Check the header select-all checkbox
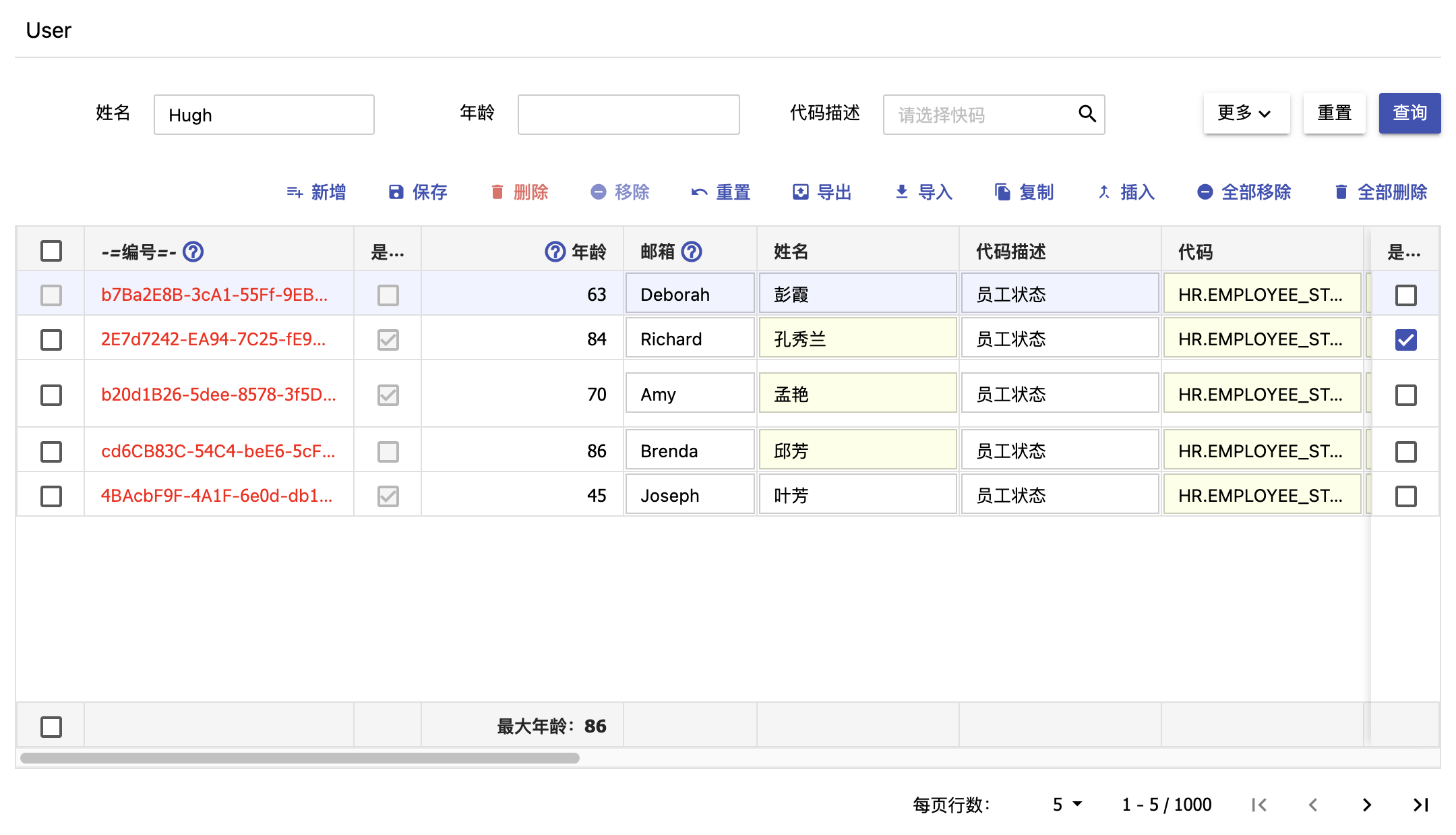Viewport: 1456px width, 835px height. (51, 250)
